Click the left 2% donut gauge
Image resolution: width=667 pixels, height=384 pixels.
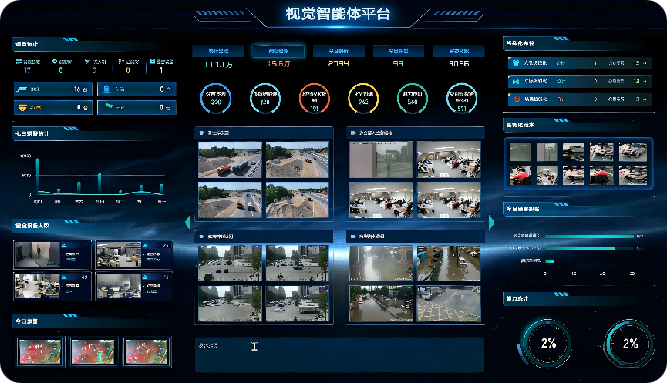[548, 343]
